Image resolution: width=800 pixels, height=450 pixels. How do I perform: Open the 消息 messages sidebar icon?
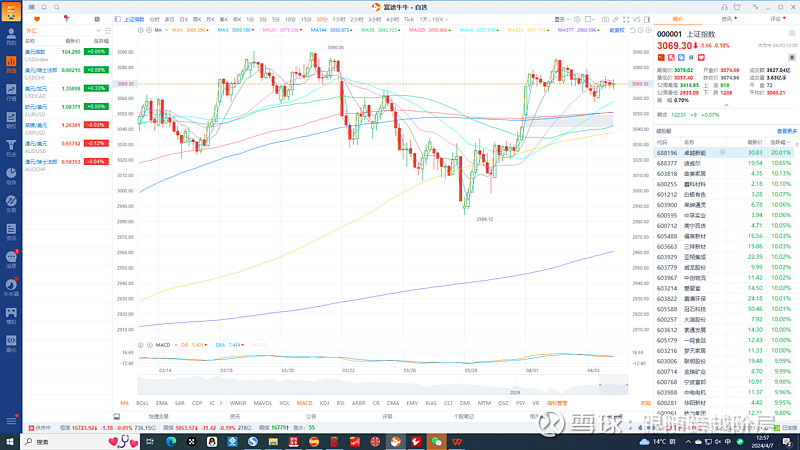[x=11, y=259]
